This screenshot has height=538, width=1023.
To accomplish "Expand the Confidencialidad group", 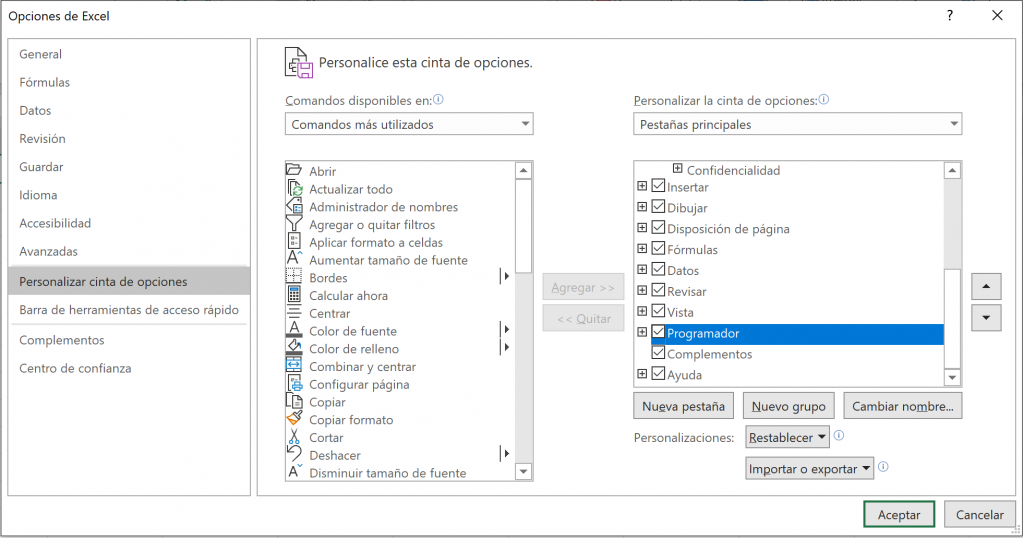I will point(678,169).
